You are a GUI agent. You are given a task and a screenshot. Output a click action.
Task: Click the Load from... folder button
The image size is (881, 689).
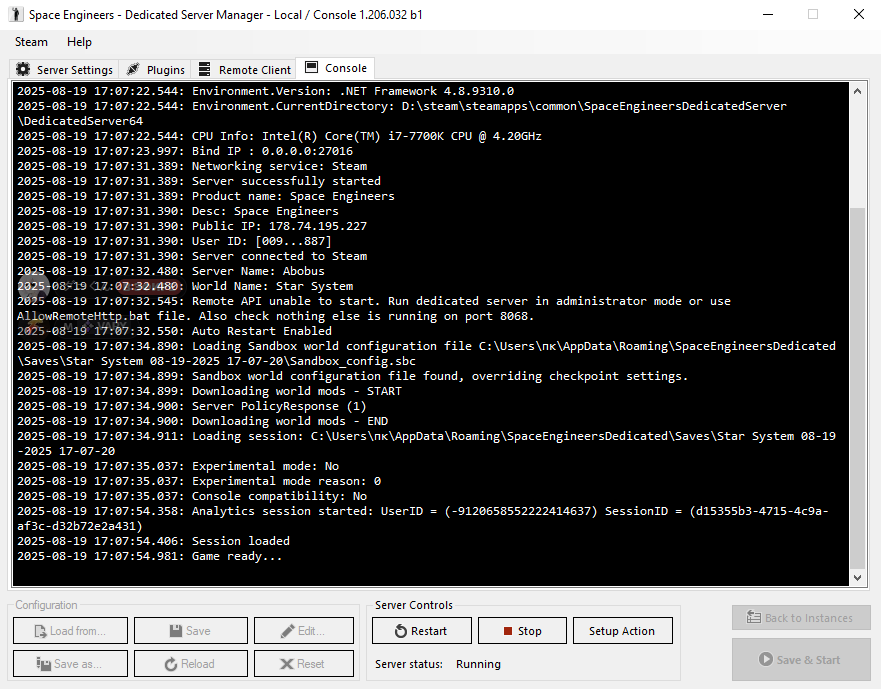coord(70,631)
